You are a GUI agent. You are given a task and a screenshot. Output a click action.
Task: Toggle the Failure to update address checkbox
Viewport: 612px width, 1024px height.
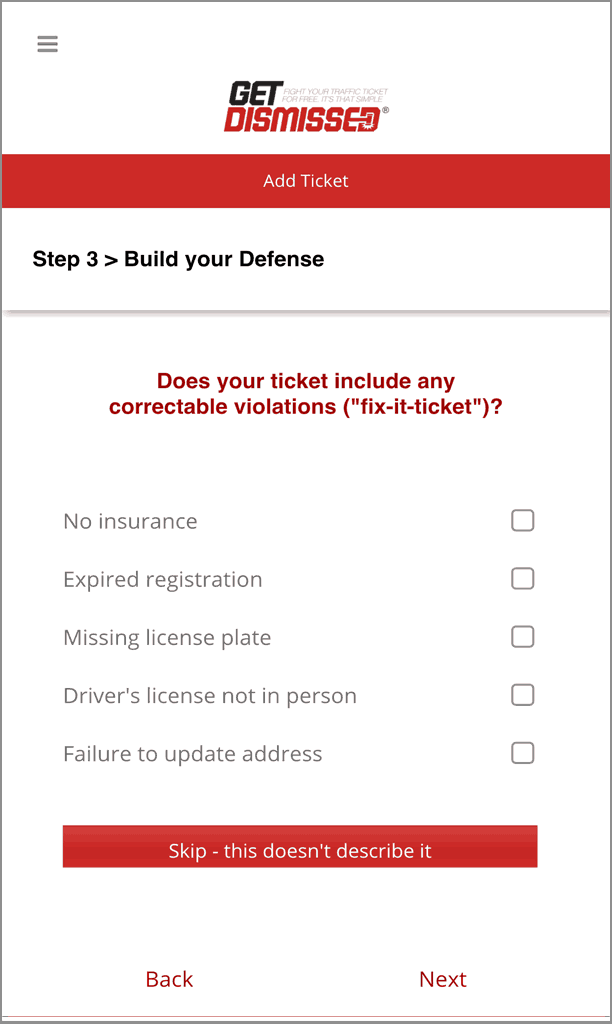coord(522,753)
